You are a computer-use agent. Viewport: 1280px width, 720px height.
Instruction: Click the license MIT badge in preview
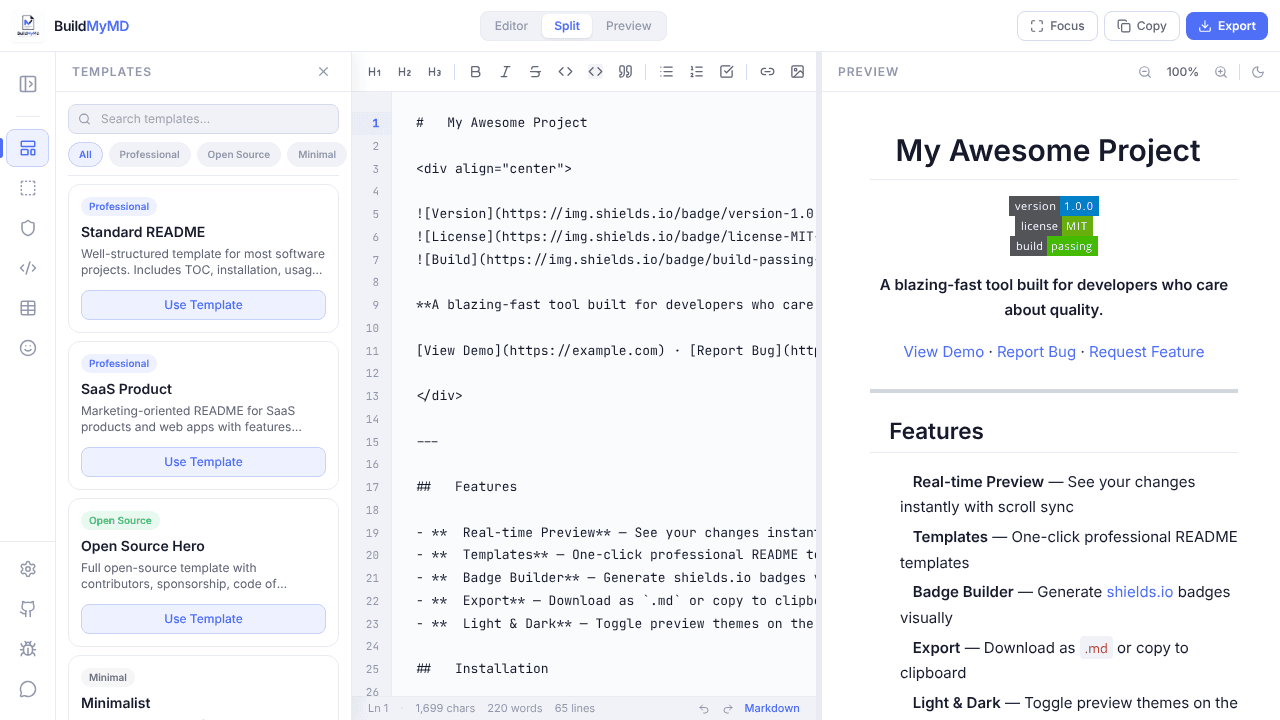[1054, 226]
